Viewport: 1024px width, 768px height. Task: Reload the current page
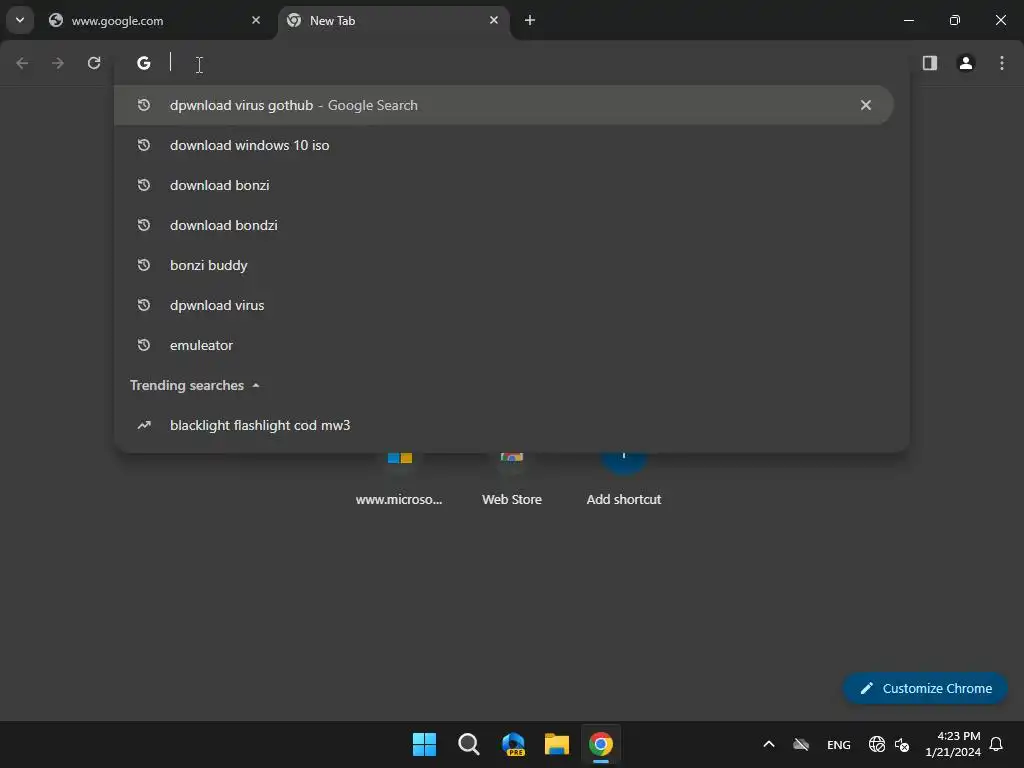click(94, 63)
